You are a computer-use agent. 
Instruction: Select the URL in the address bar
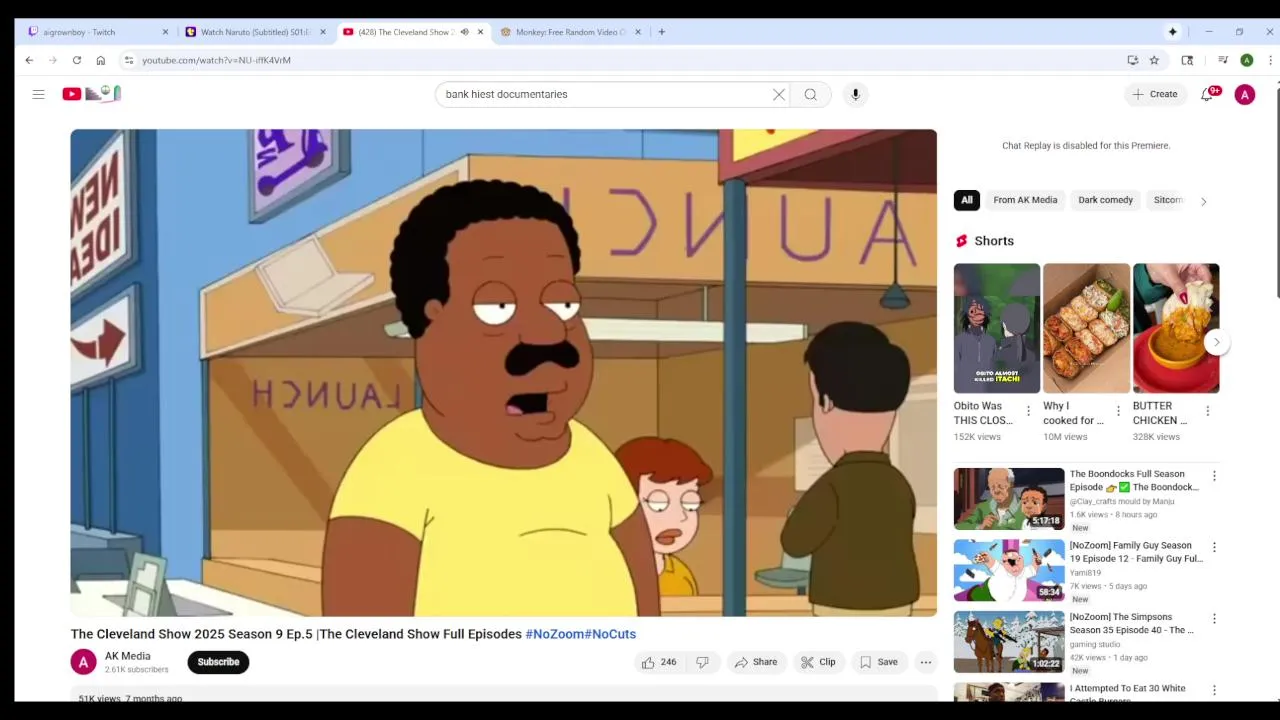click(216, 60)
